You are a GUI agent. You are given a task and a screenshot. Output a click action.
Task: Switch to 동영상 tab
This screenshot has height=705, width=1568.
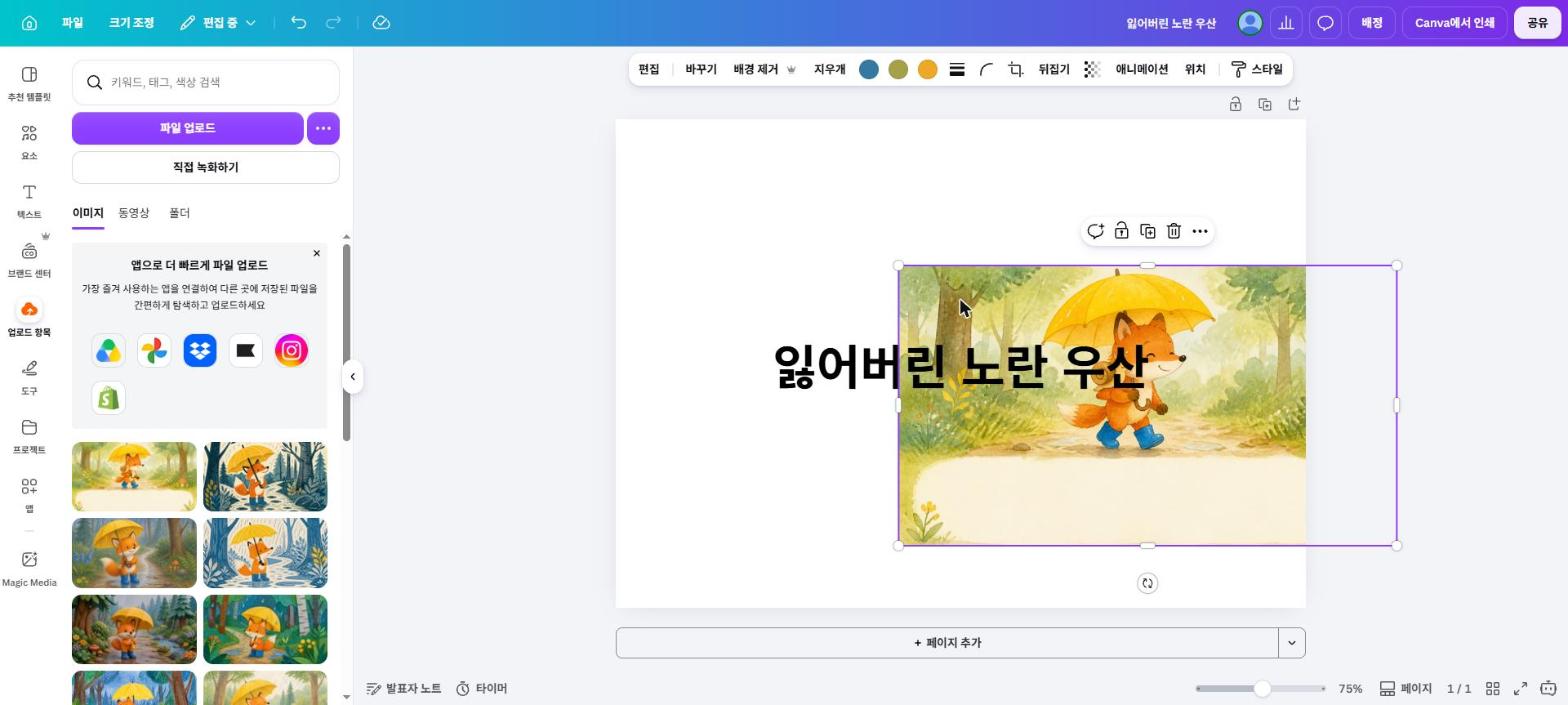(134, 213)
